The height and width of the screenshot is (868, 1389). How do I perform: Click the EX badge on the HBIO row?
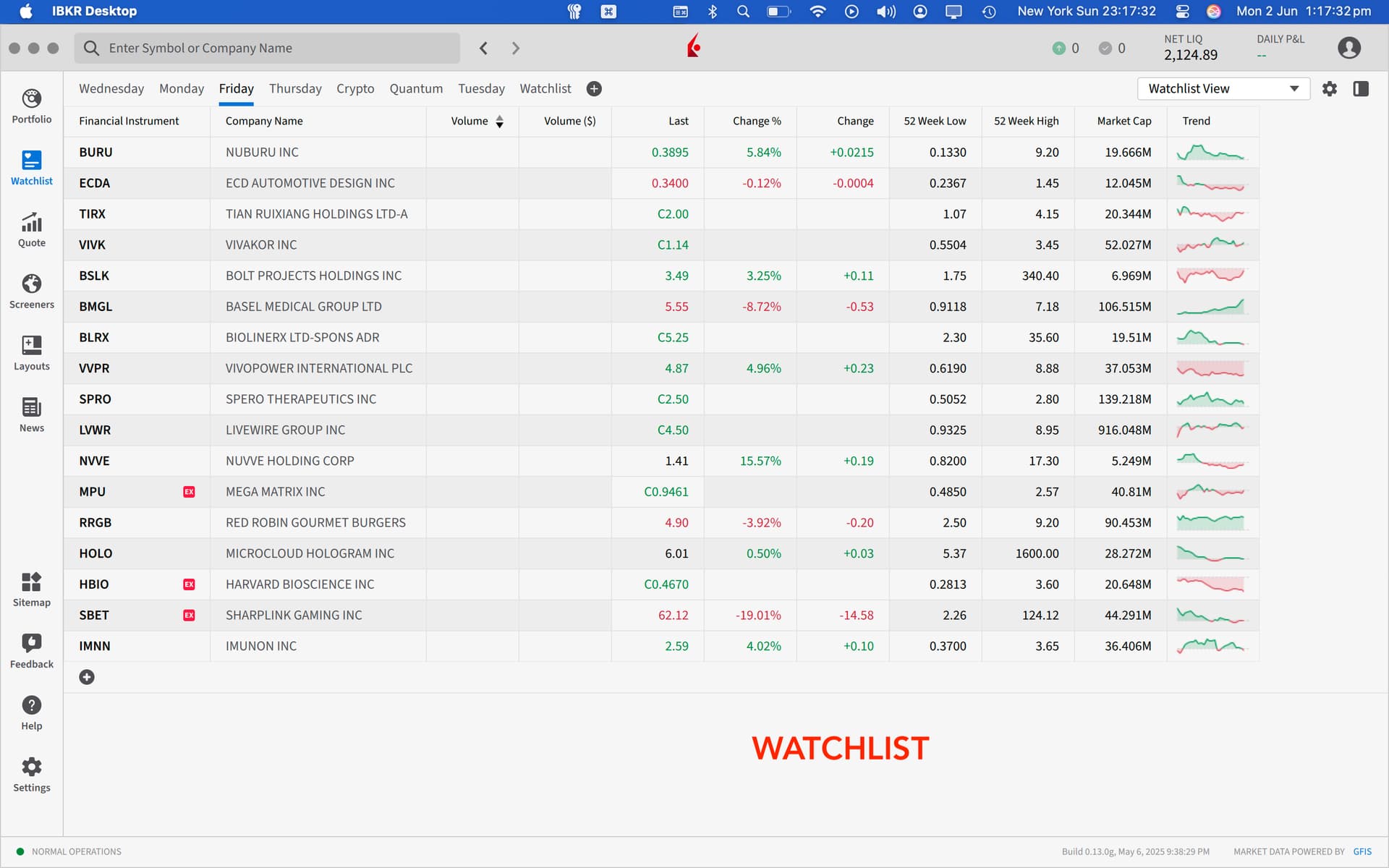(x=189, y=584)
